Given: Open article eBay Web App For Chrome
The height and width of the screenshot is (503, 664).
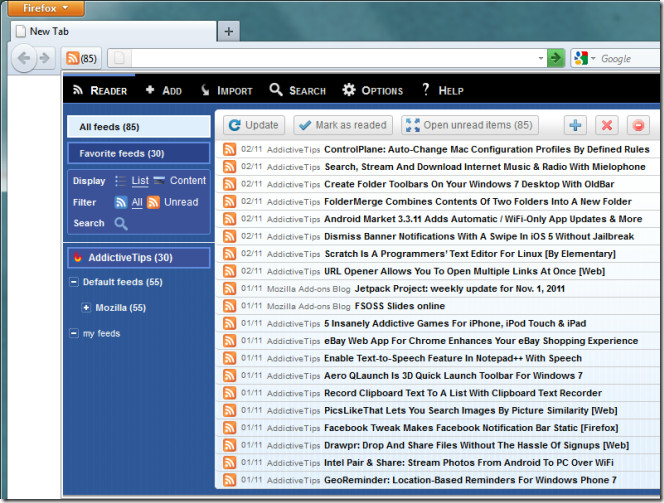Looking at the screenshot, I should coord(481,341).
